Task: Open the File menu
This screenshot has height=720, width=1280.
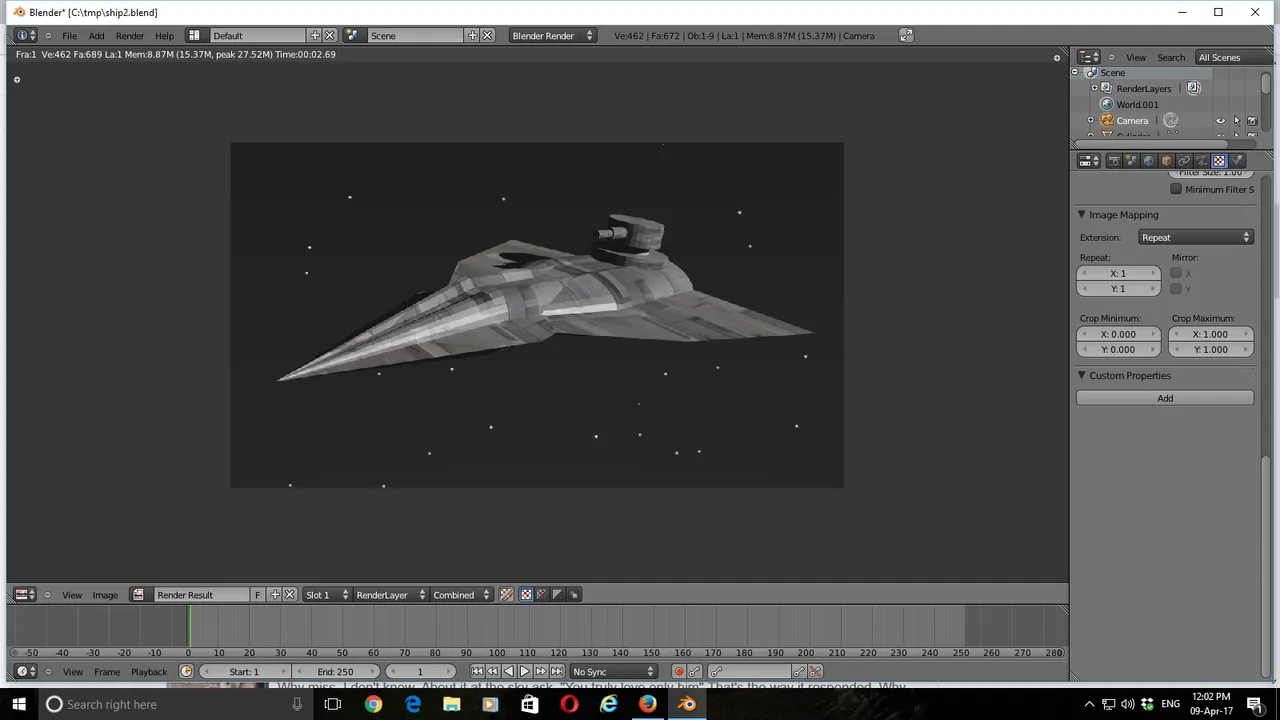Action: pos(69,36)
